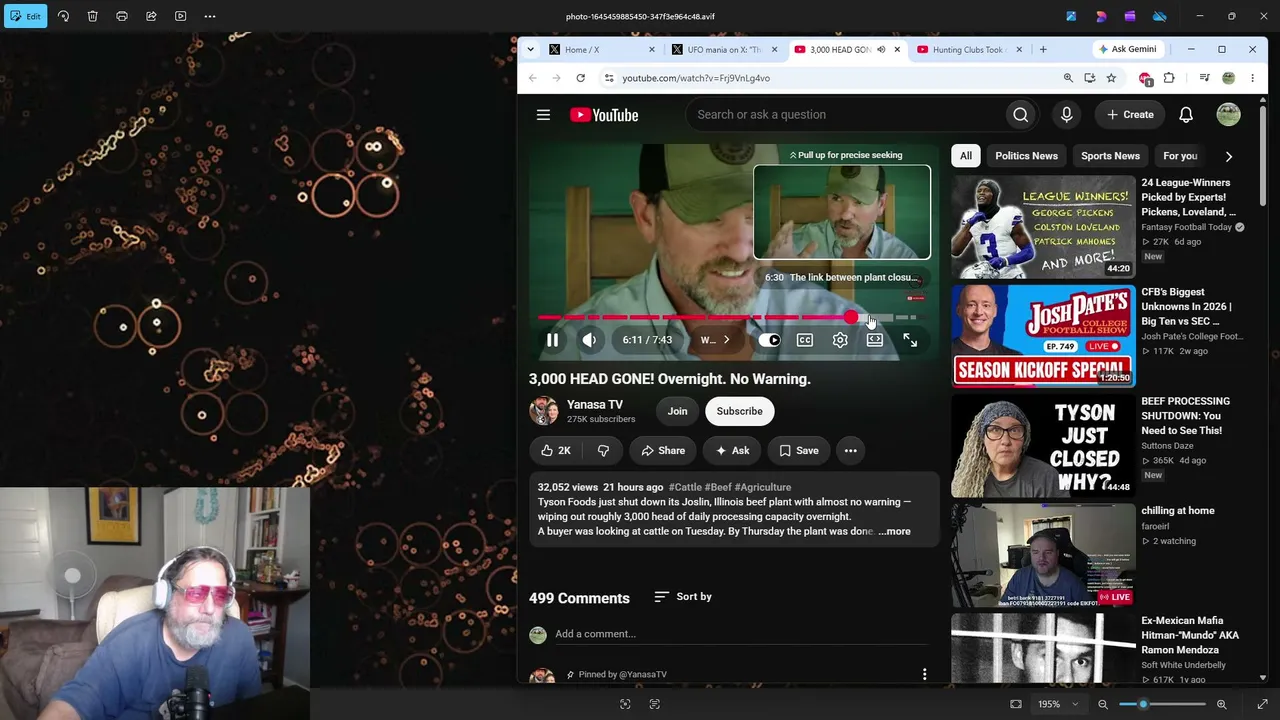Subscribe to Yanasa TV

tap(739, 411)
